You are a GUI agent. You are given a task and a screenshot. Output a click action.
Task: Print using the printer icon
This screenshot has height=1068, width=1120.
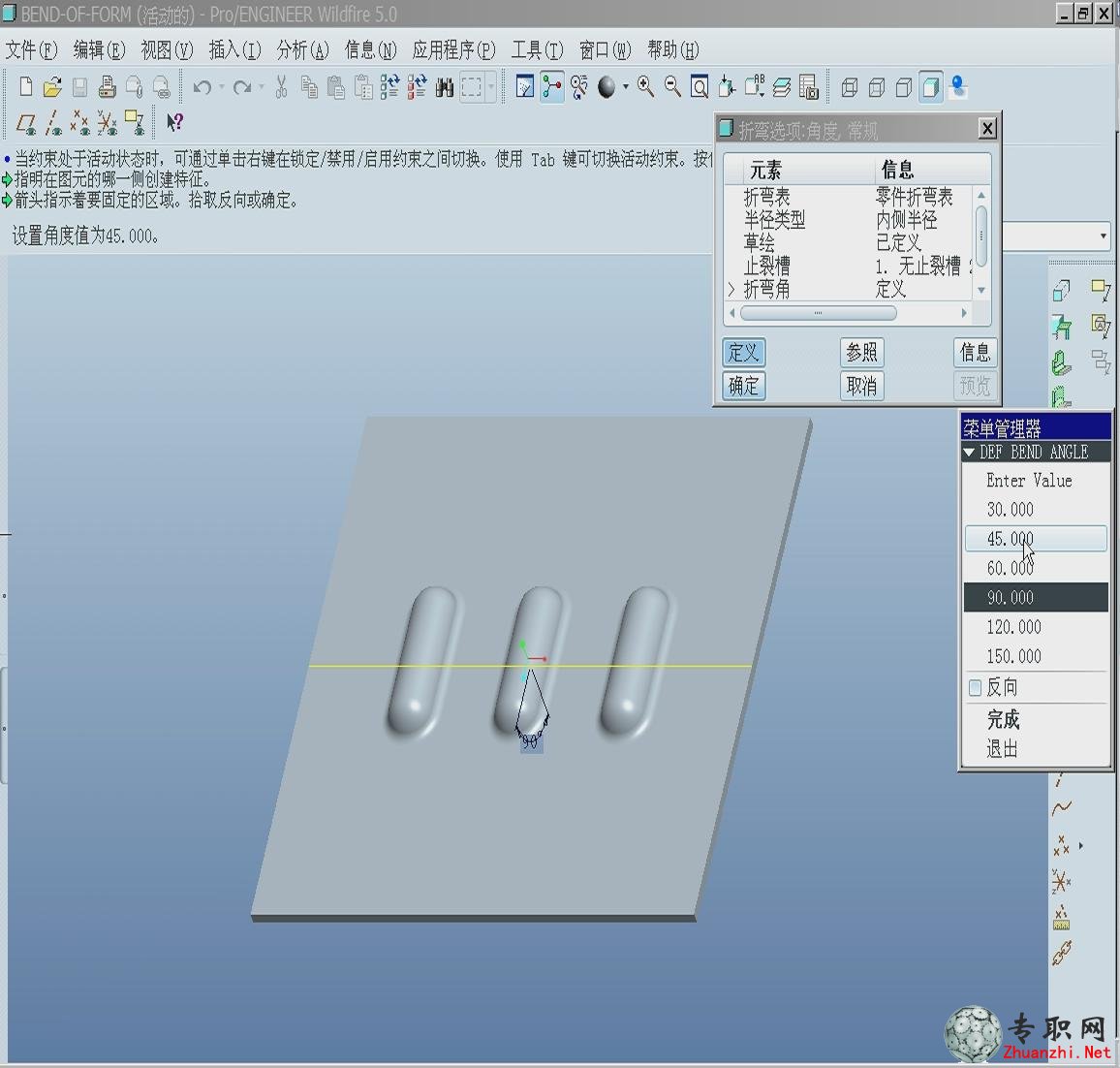click(108, 87)
